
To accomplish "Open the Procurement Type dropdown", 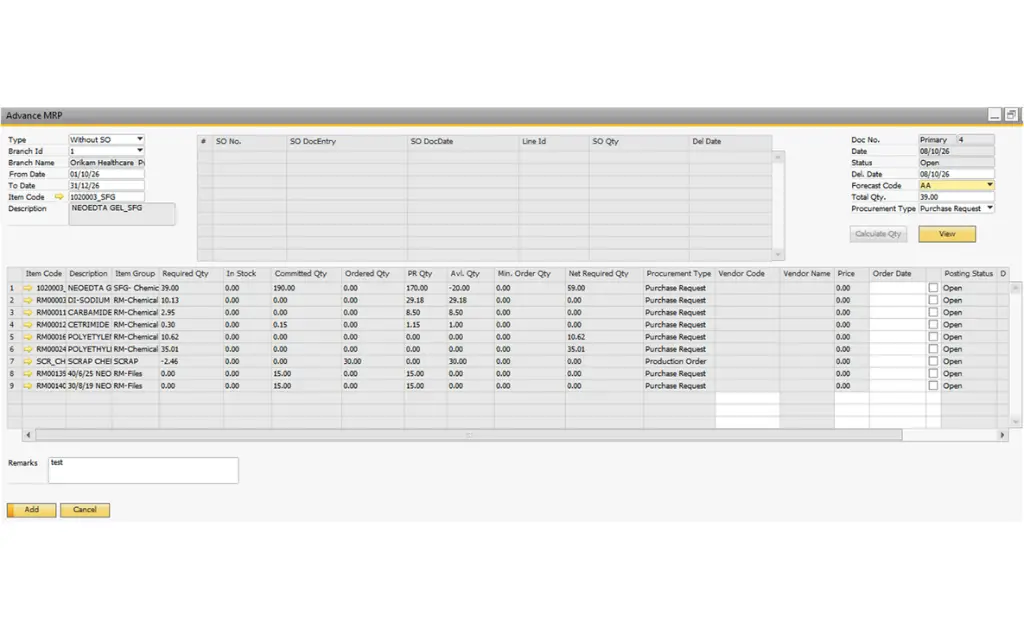I will point(989,208).
